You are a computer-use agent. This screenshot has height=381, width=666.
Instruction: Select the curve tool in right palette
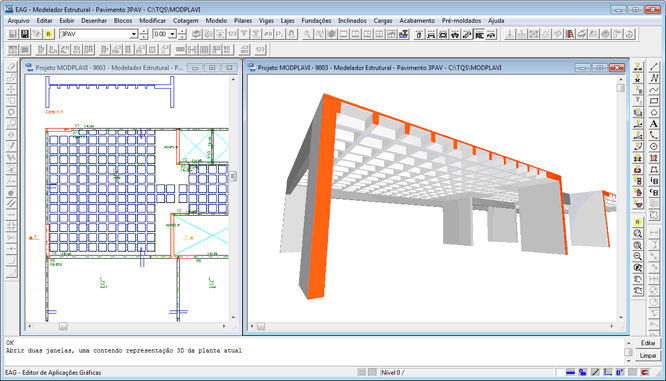pyautogui.click(x=654, y=90)
